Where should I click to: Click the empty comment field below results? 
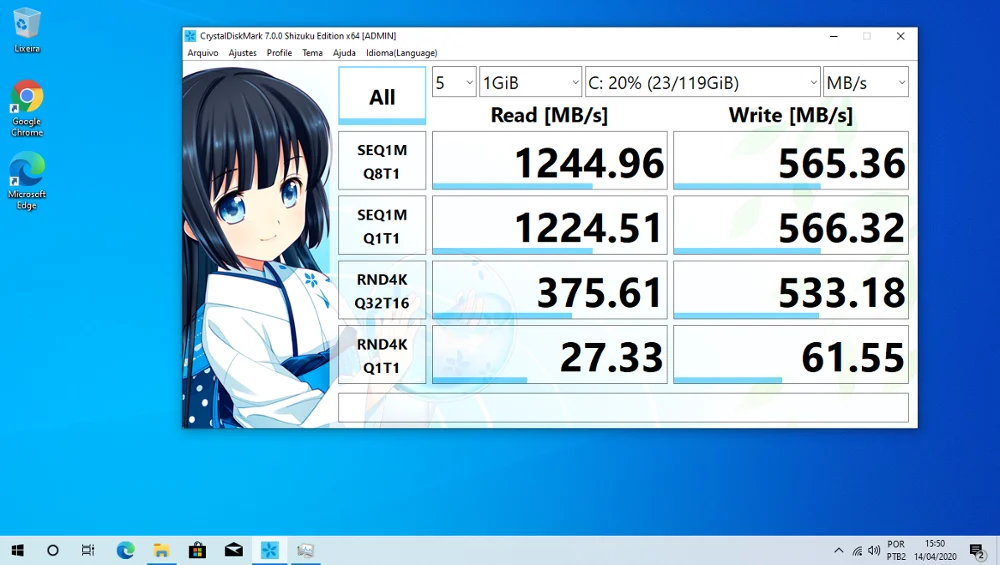(x=623, y=407)
